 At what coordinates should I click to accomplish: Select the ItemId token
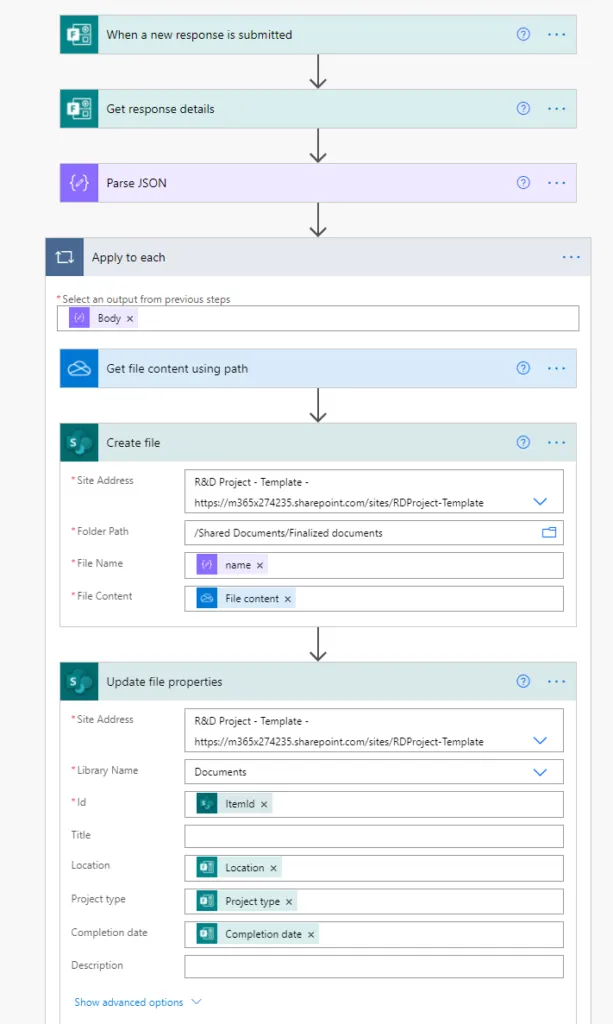[234, 805]
